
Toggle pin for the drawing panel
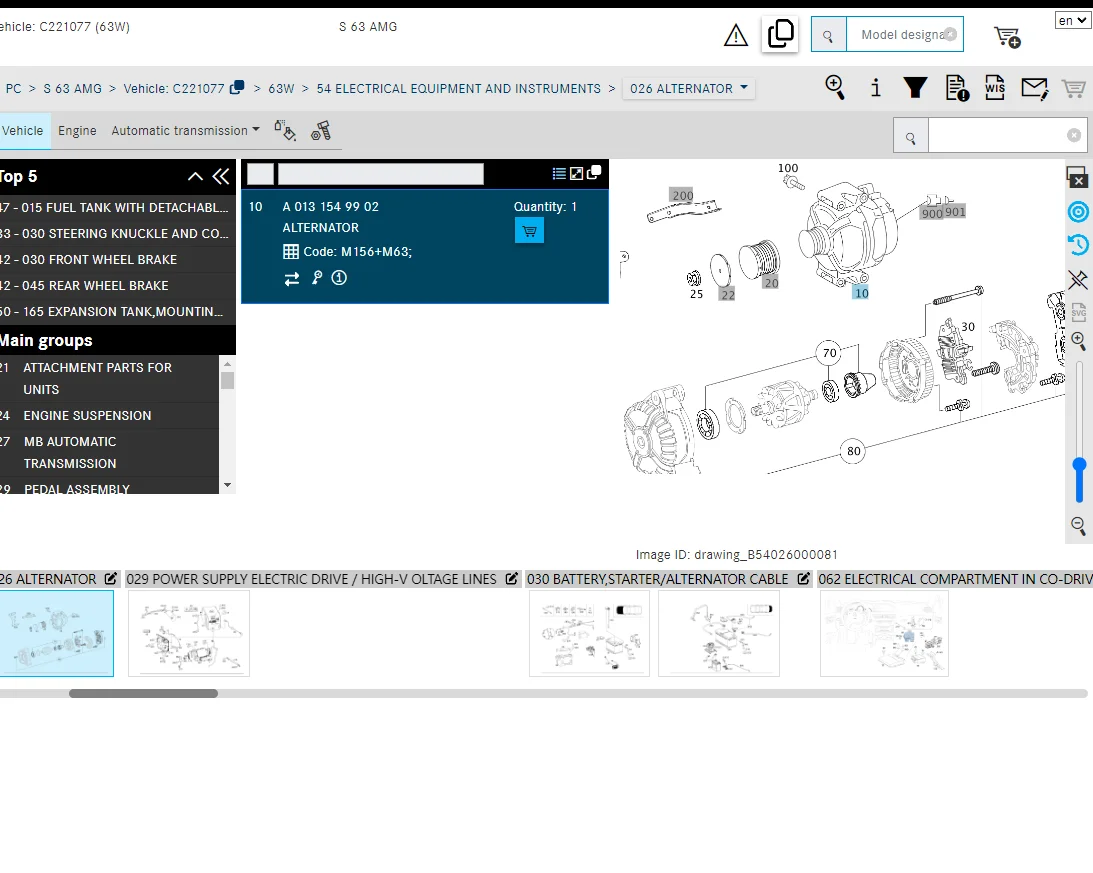click(1078, 280)
